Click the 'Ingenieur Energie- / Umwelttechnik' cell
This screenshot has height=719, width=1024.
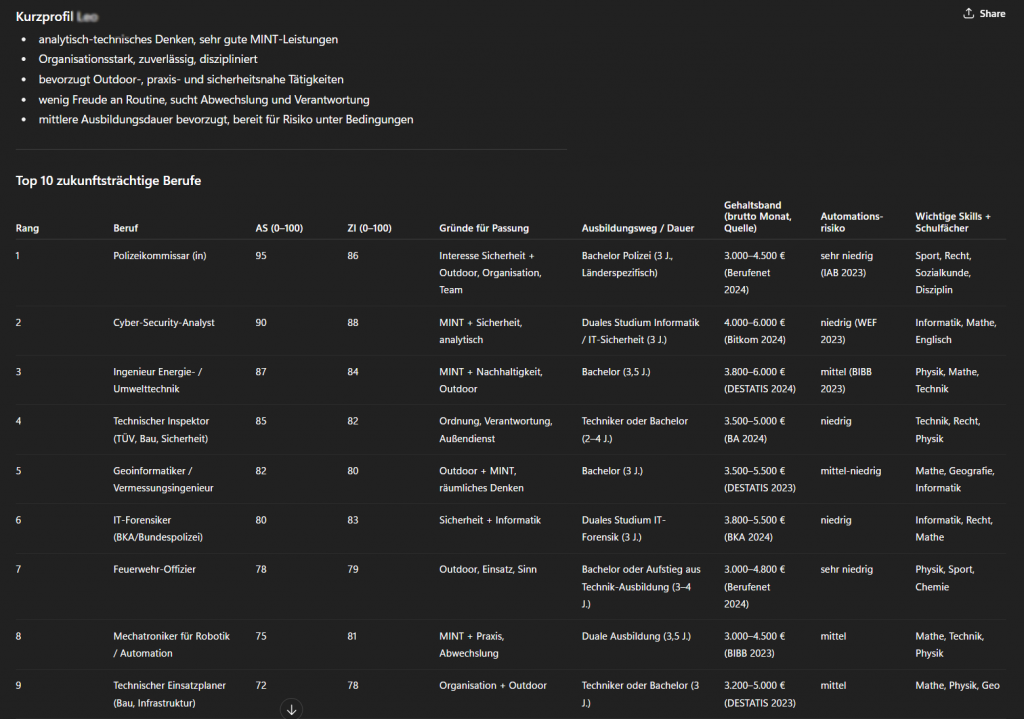(x=160, y=380)
